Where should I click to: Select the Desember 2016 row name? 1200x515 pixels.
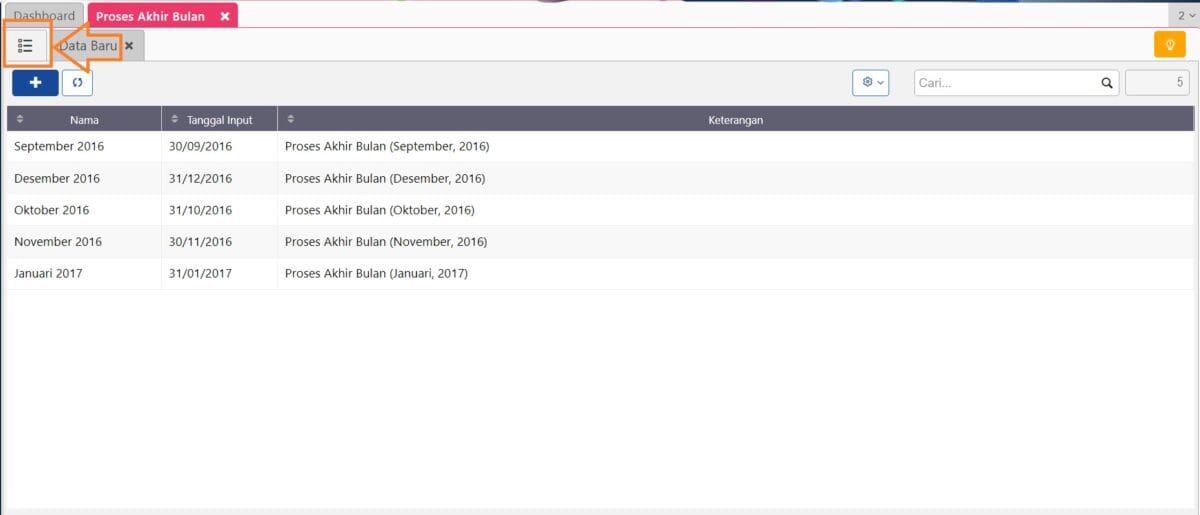[x=57, y=178]
